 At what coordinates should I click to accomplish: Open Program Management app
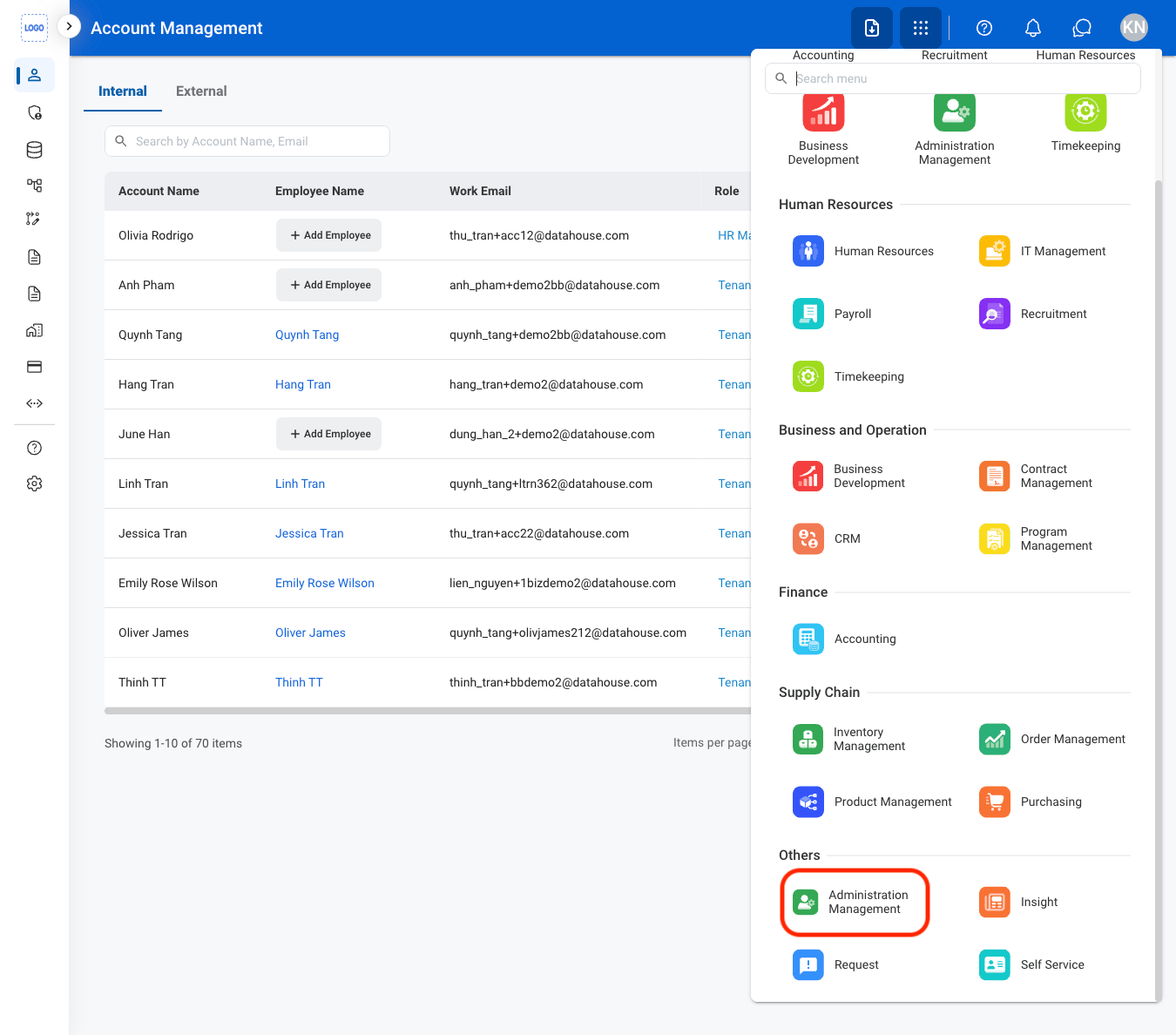pos(1036,538)
